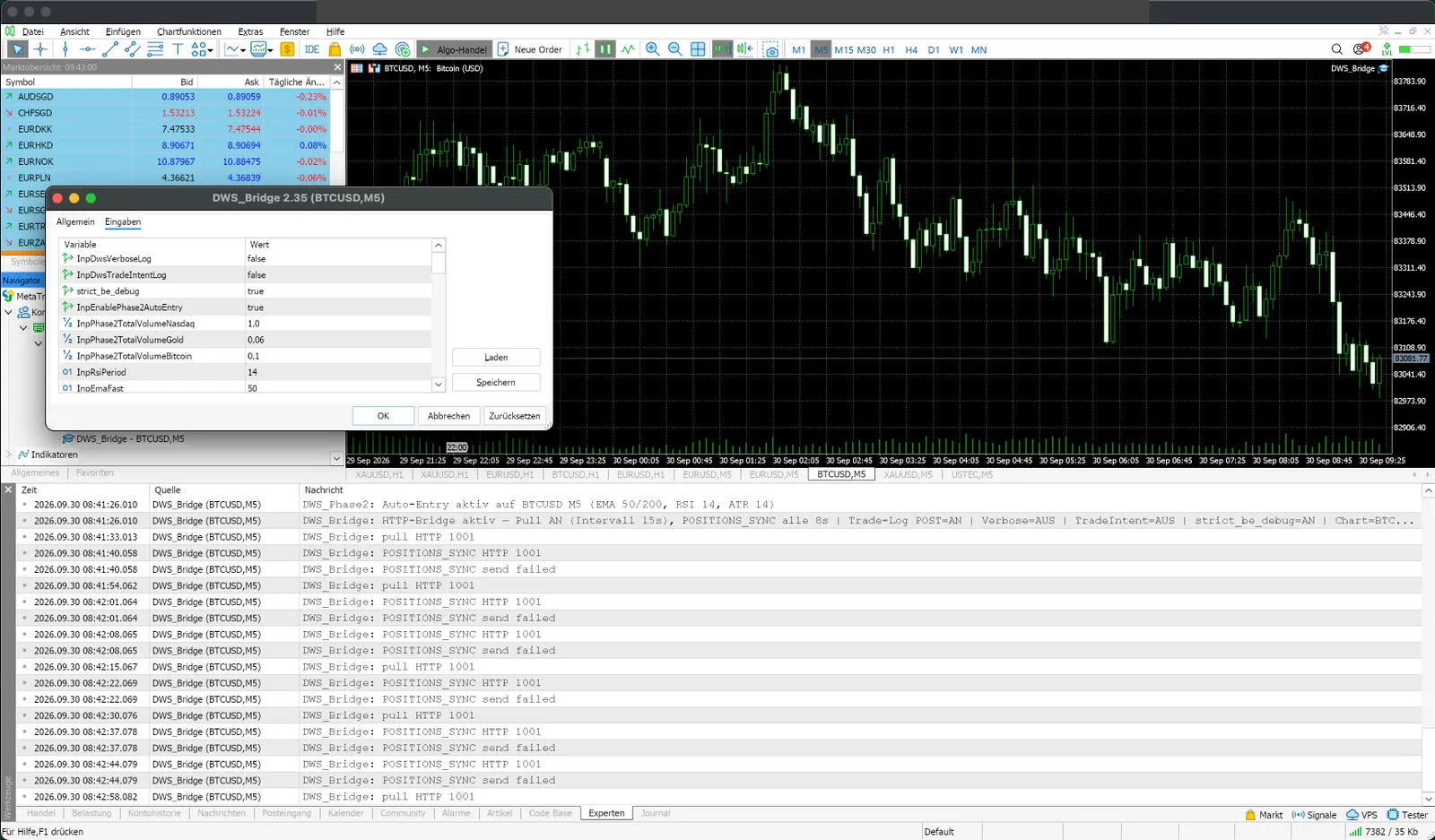Click the InpRsiPeriod value cell 14

tap(338, 372)
